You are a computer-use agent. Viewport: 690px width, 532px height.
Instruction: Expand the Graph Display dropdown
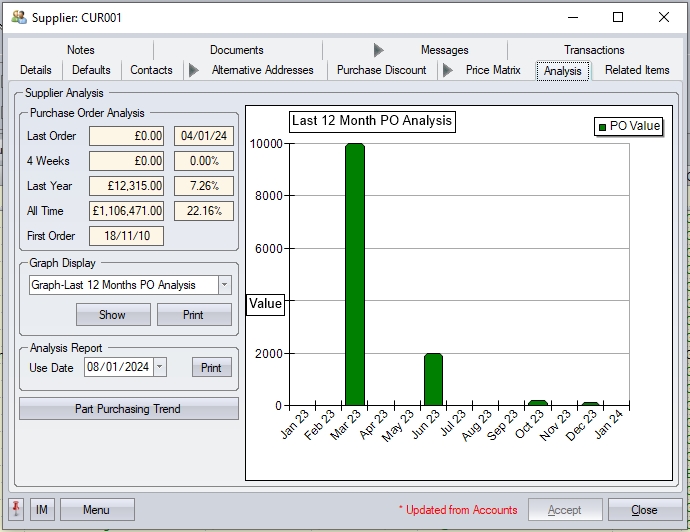pyautogui.click(x=224, y=285)
